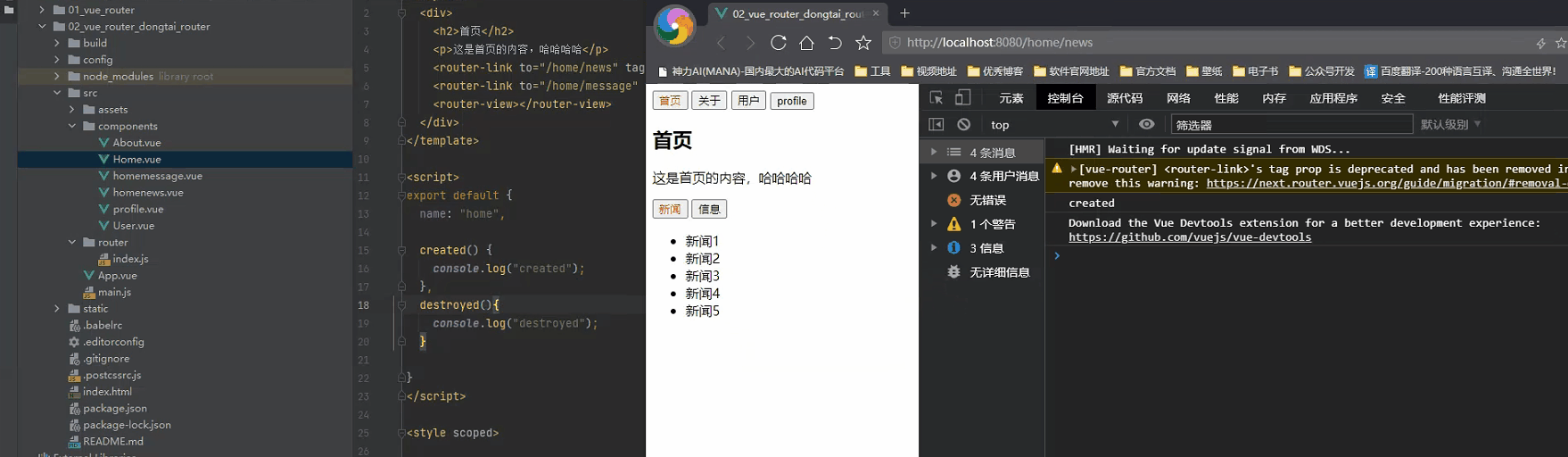The image size is (1568, 457).
Task: Open the 默认级别 log level dropdown
Action: pos(1450,124)
